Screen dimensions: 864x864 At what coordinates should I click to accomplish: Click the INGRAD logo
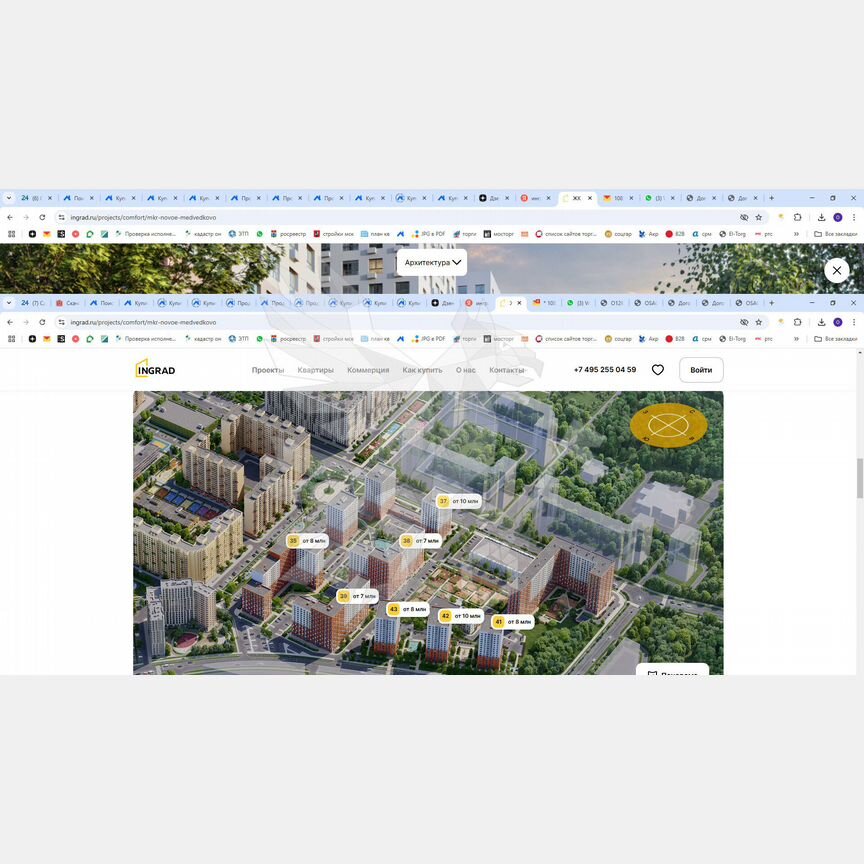155,369
